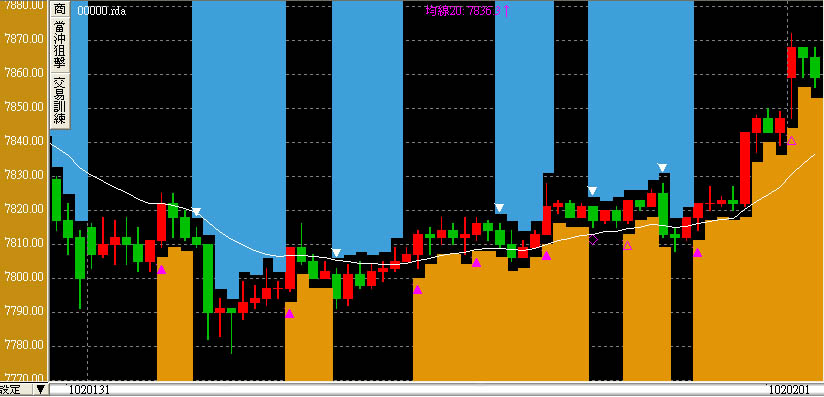
Task: Switch to the 交易訓練 vertical tab
Action: 60,101
